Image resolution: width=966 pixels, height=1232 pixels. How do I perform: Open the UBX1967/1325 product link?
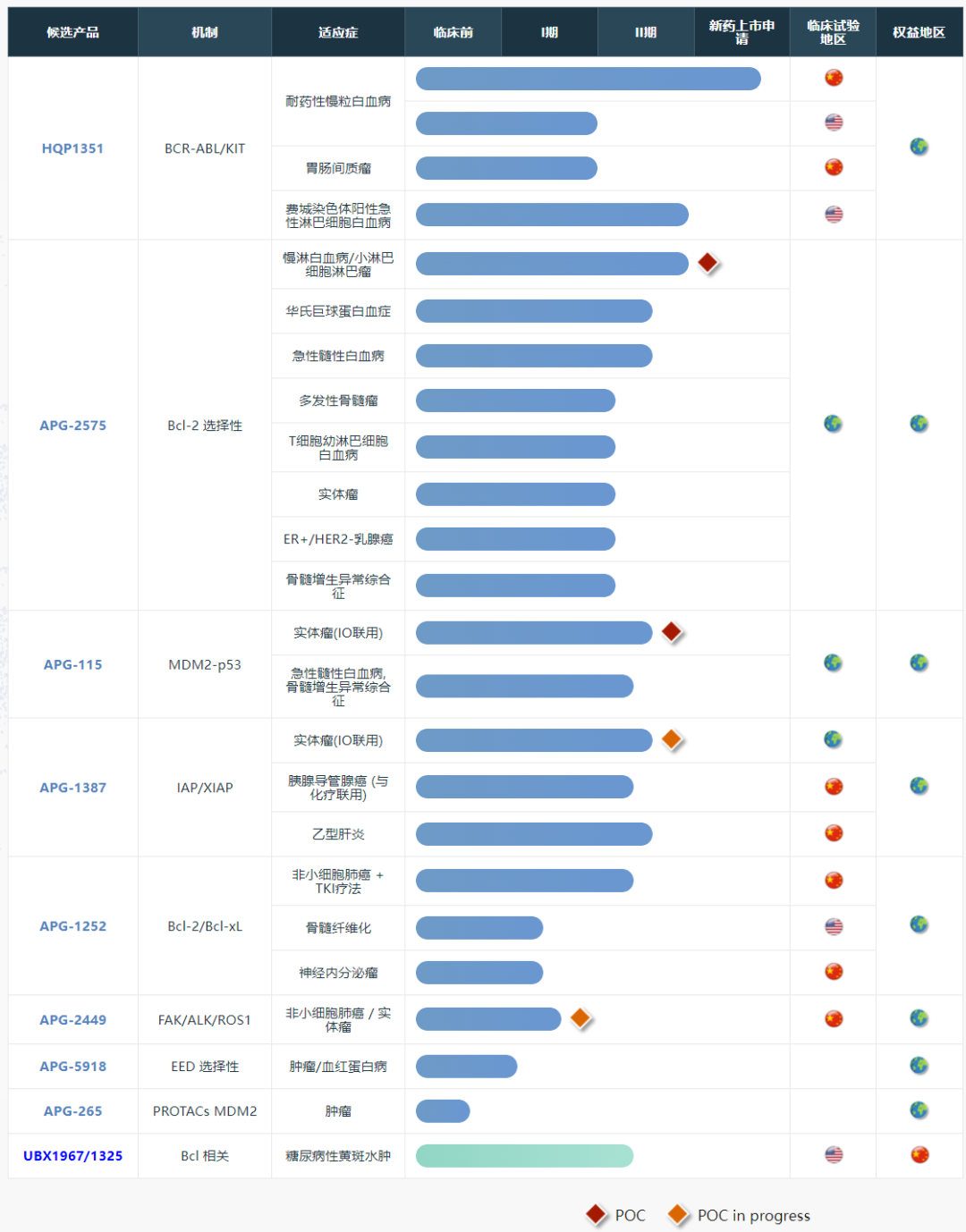pyautogui.click(x=72, y=1156)
